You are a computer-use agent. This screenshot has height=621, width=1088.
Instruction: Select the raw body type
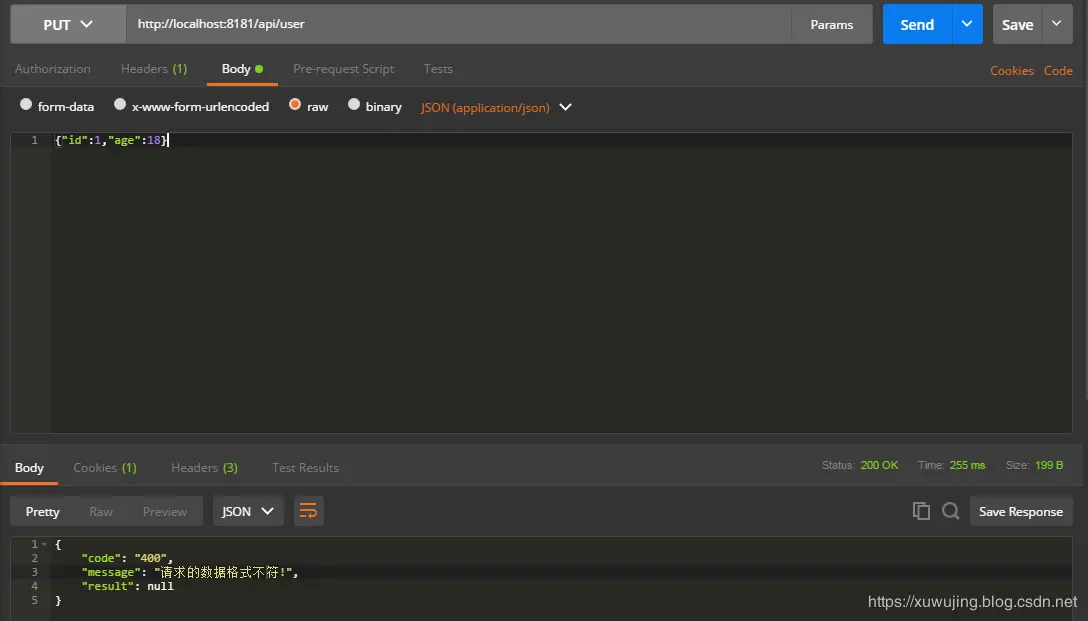click(295, 104)
